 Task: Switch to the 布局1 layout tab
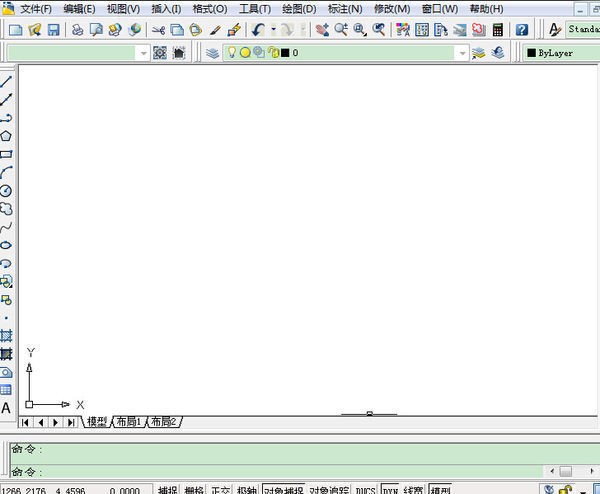pyautogui.click(x=129, y=423)
